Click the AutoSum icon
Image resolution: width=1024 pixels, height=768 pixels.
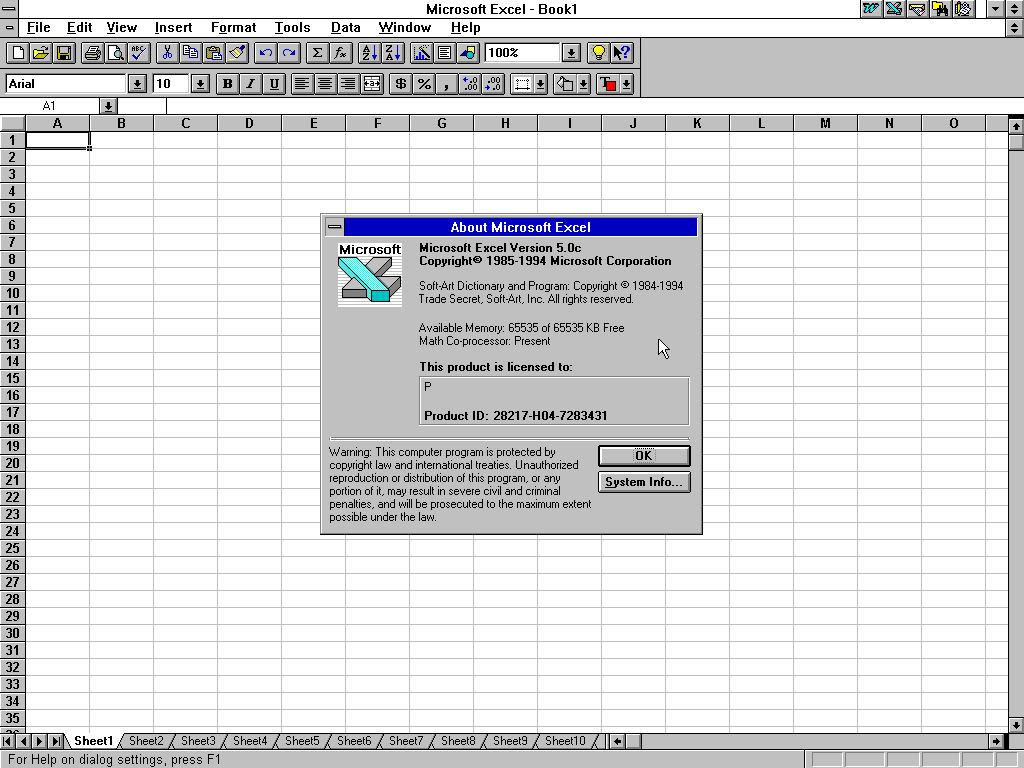click(315, 53)
